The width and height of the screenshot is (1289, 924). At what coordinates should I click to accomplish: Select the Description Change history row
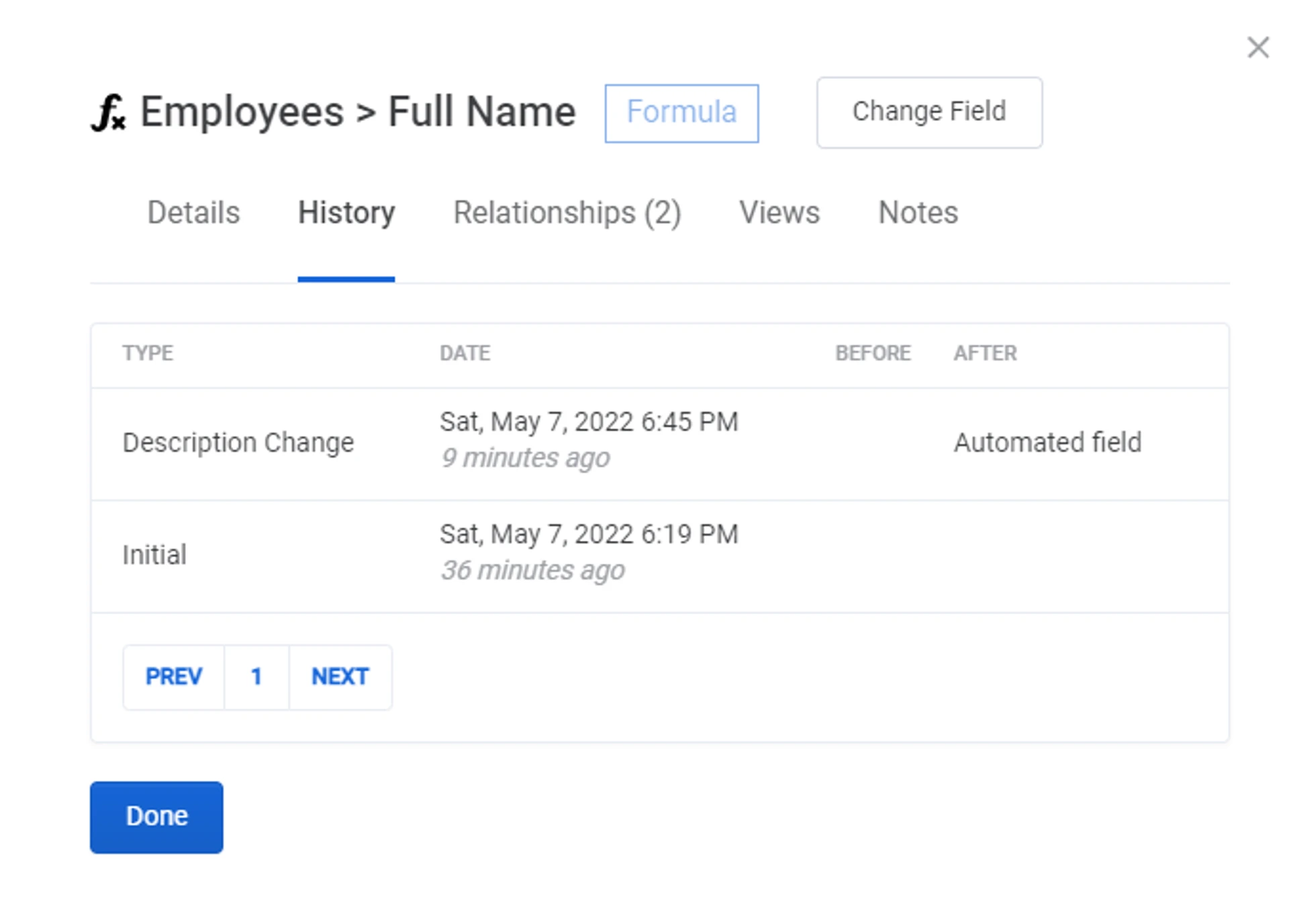[x=238, y=443]
